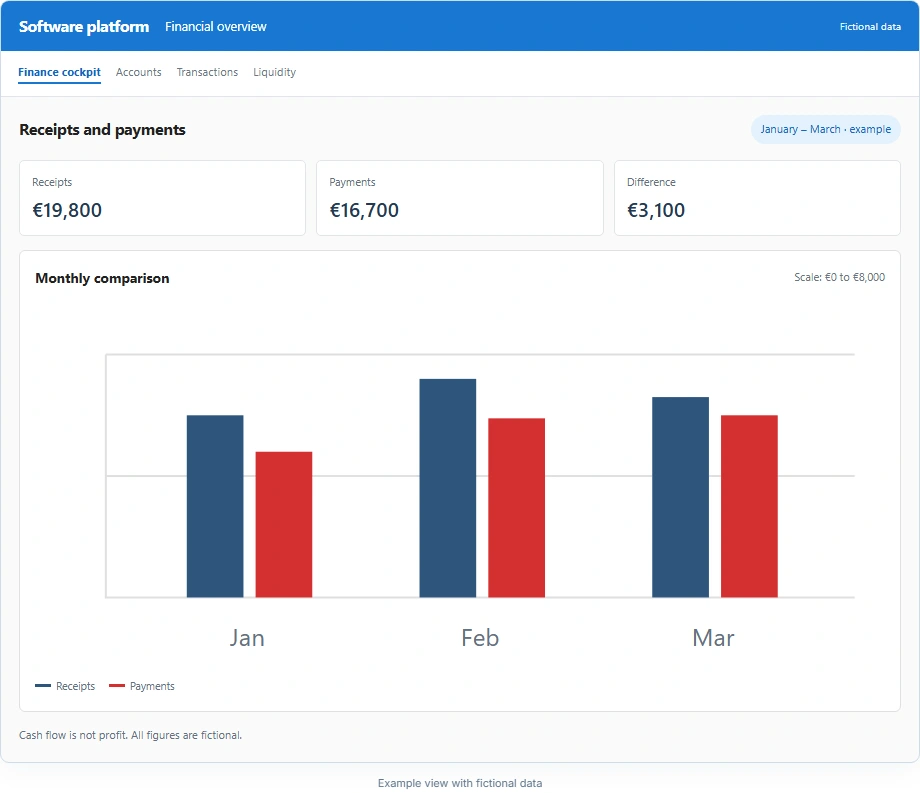Select the Payments summary card
Viewport: 920px width, 793px height.
pos(460,198)
